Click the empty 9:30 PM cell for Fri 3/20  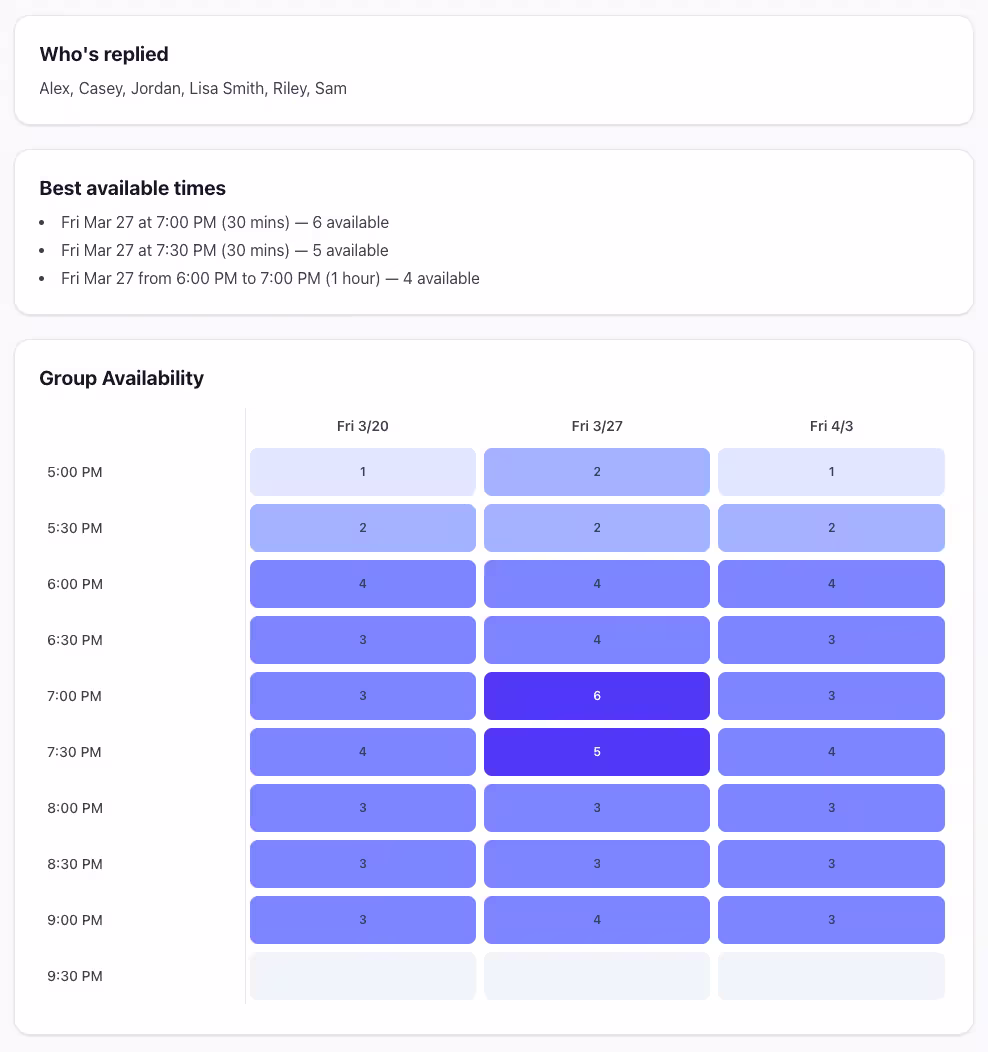coord(362,975)
